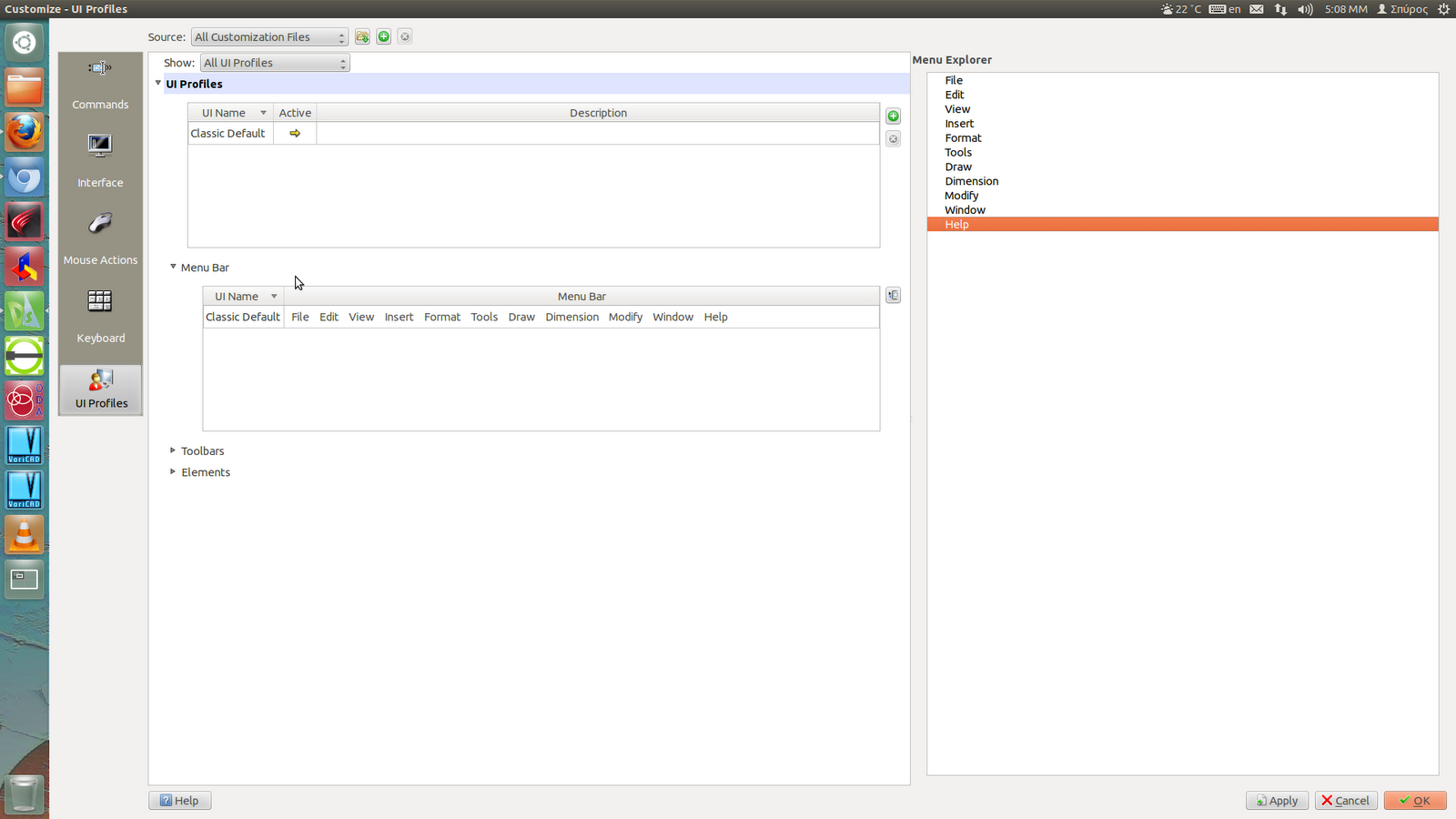
Task: Click the Active column header
Action: (295, 113)
